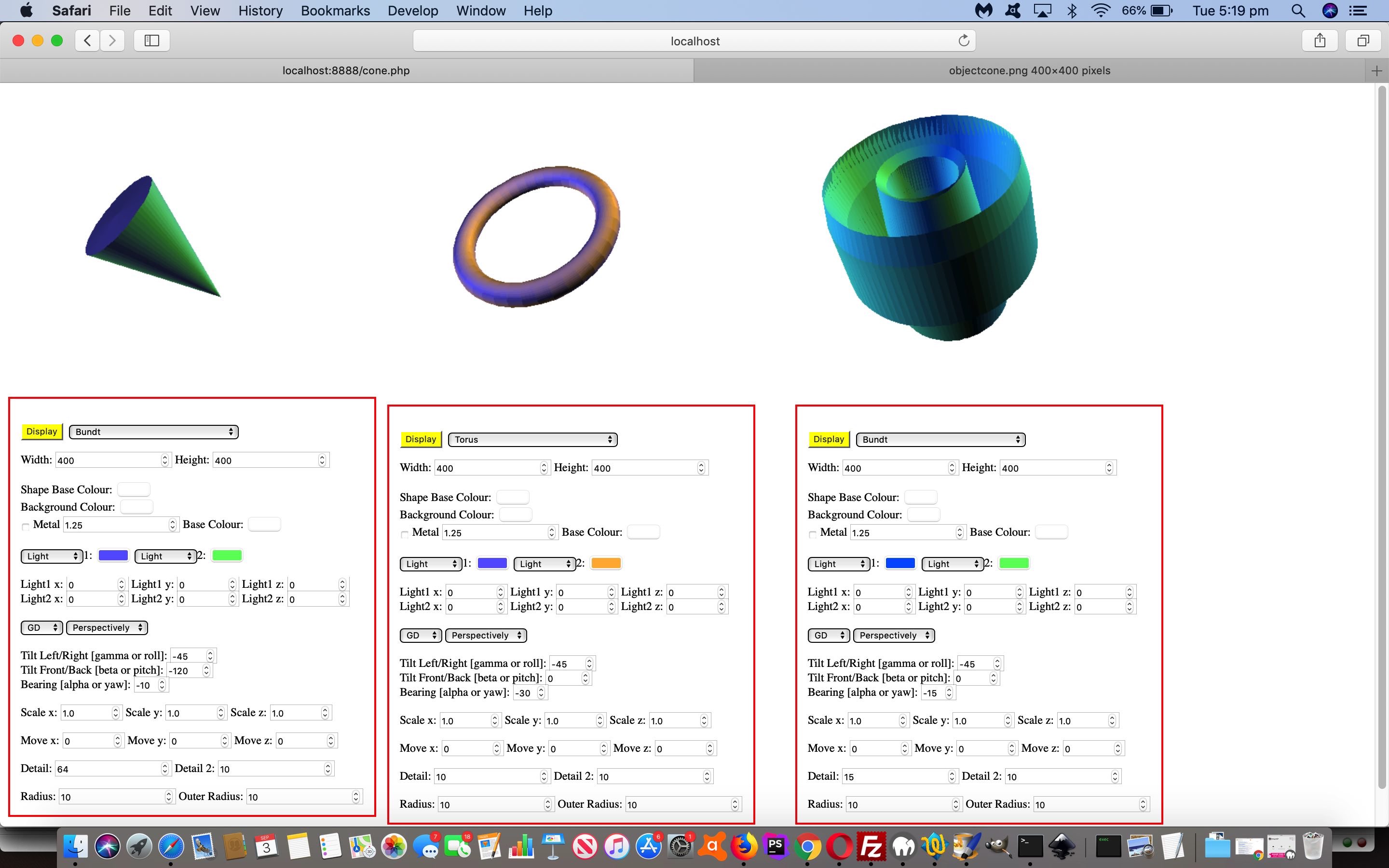
Task: Add a new tab with plus icon
Action: (1376, 70)
